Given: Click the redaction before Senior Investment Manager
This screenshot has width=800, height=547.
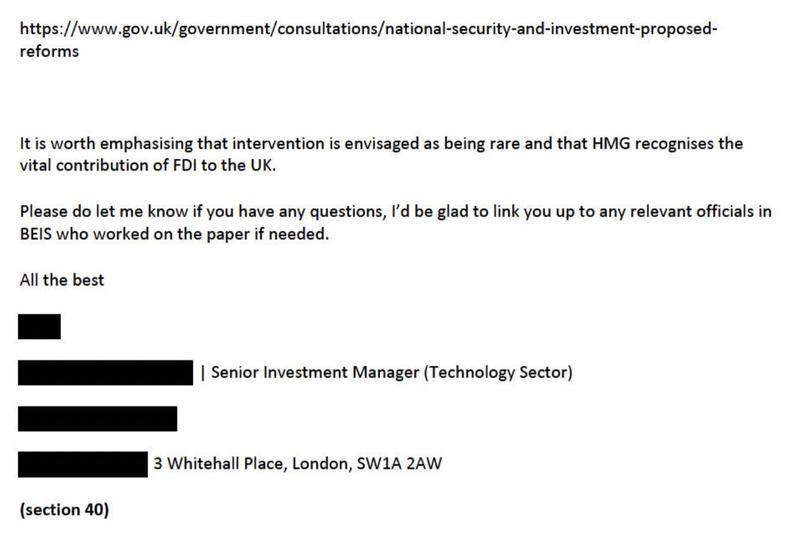Looking at the screenshot, I should pos(106,372).
